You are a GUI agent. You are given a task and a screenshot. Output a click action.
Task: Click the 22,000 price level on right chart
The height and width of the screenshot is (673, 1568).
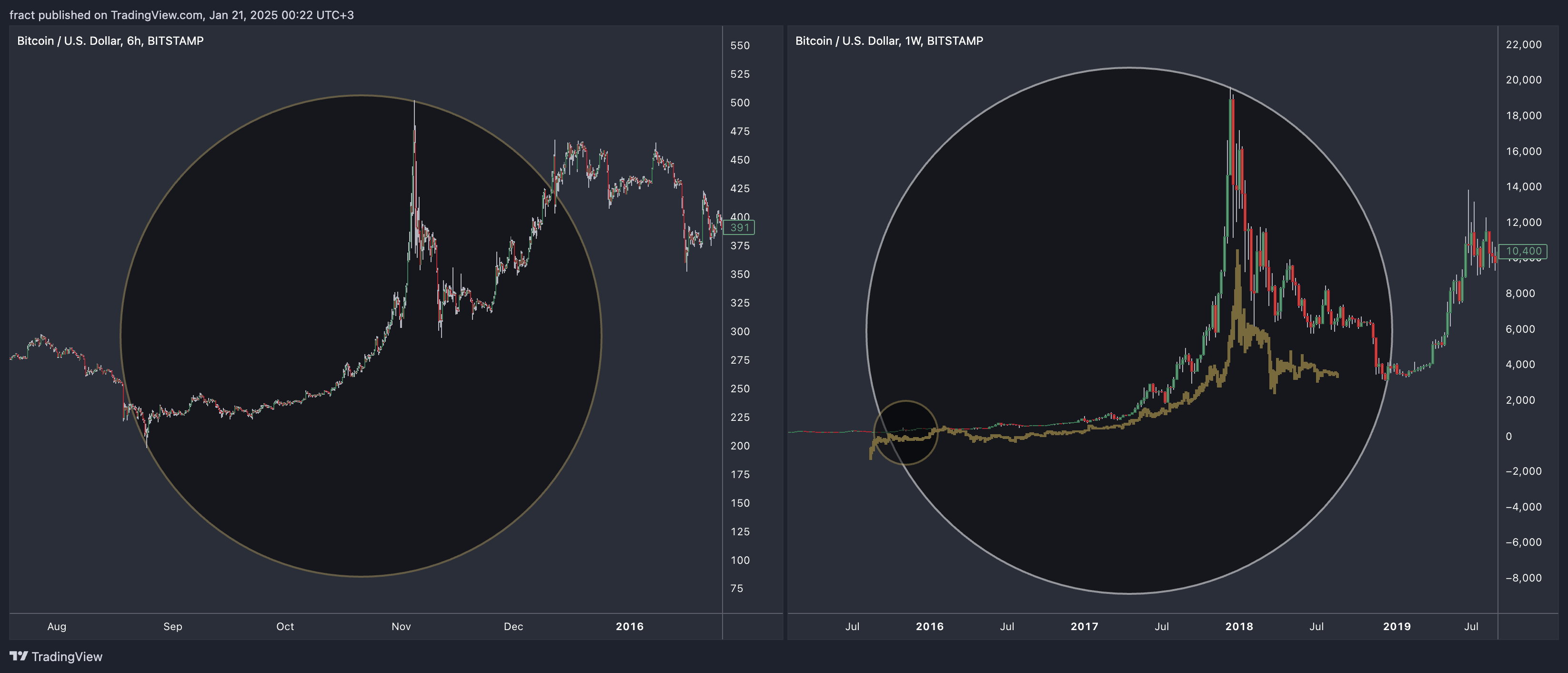pos(1524,44)
